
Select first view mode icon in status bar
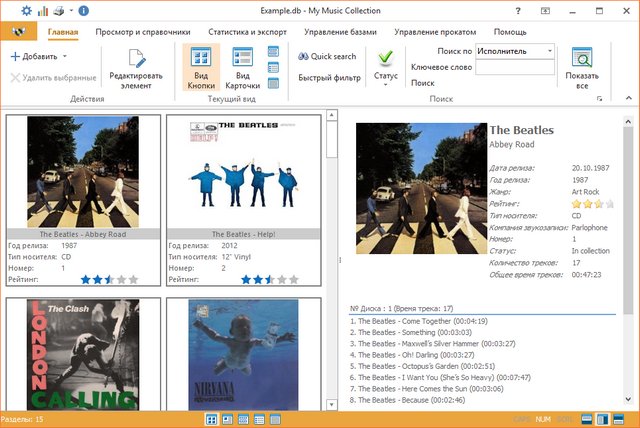click(212, 419)
